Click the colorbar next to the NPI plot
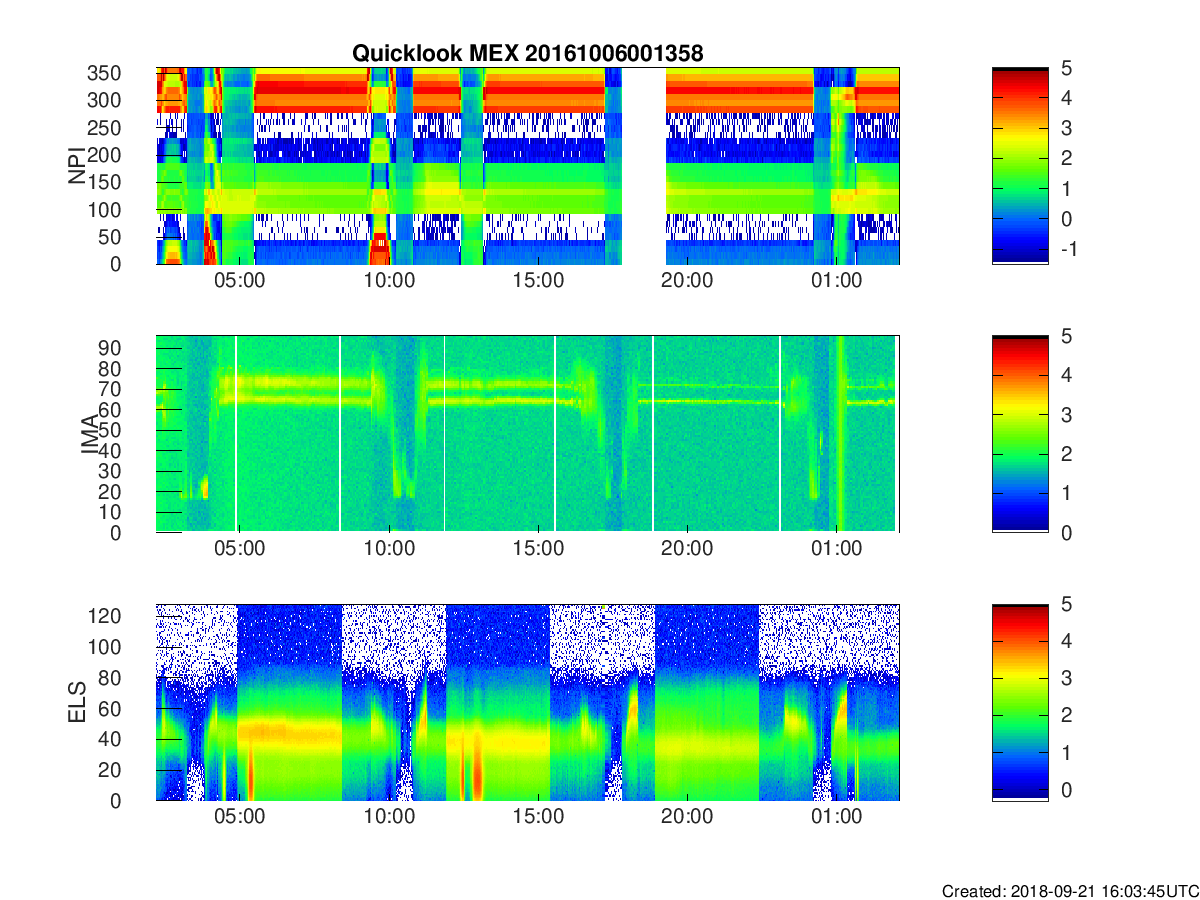Image resolution: width=1200 pixels, height=900 pixels. pos(1020,166)
